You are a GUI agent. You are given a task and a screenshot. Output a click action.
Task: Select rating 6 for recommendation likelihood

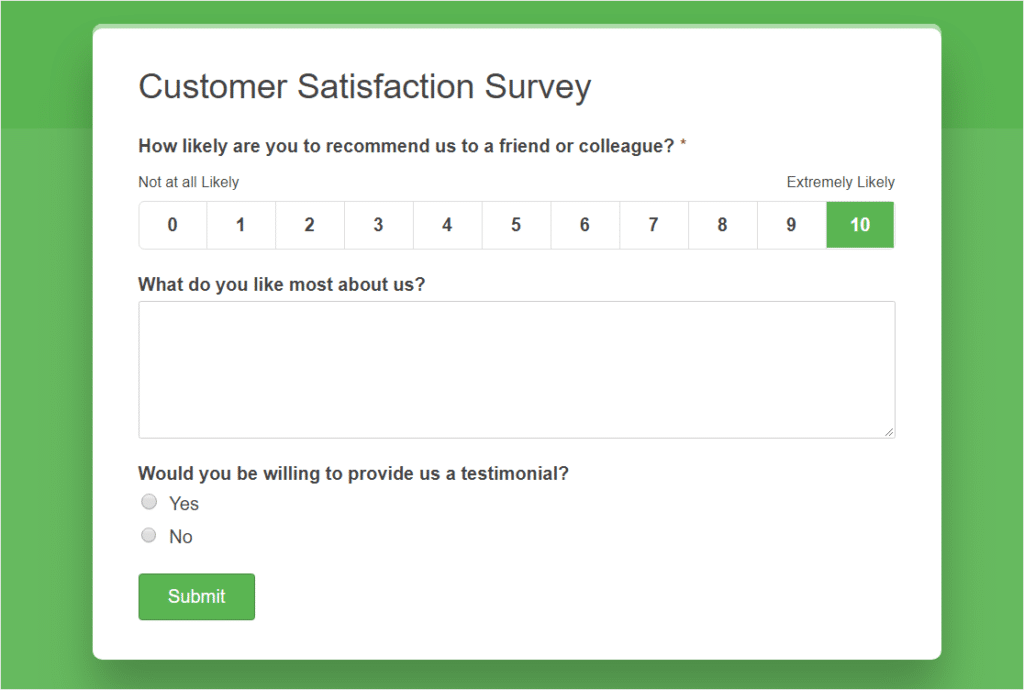[x=585, y=225]
